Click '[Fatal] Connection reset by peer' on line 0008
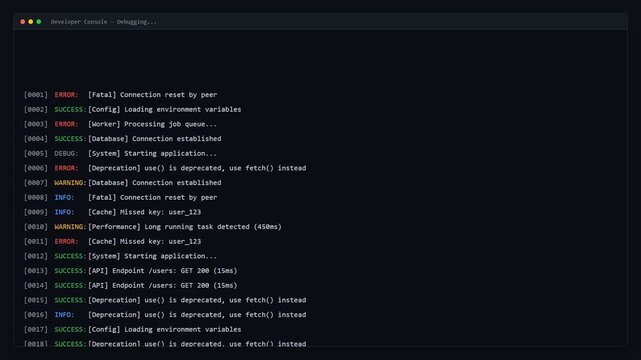This screenshot has height=360, width=641. point(152,198)
